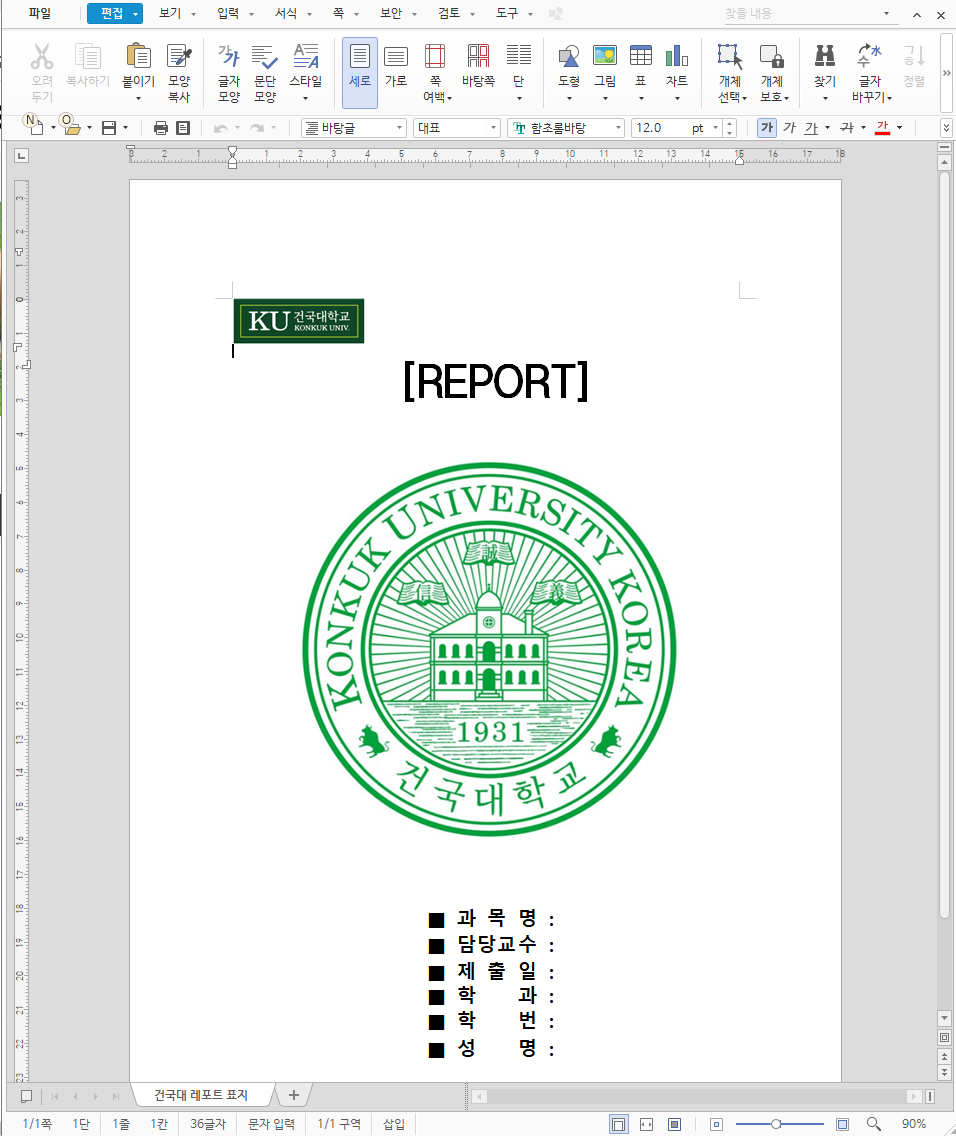
Task: Open the 서식 (Format) menu
Action: 286,13
